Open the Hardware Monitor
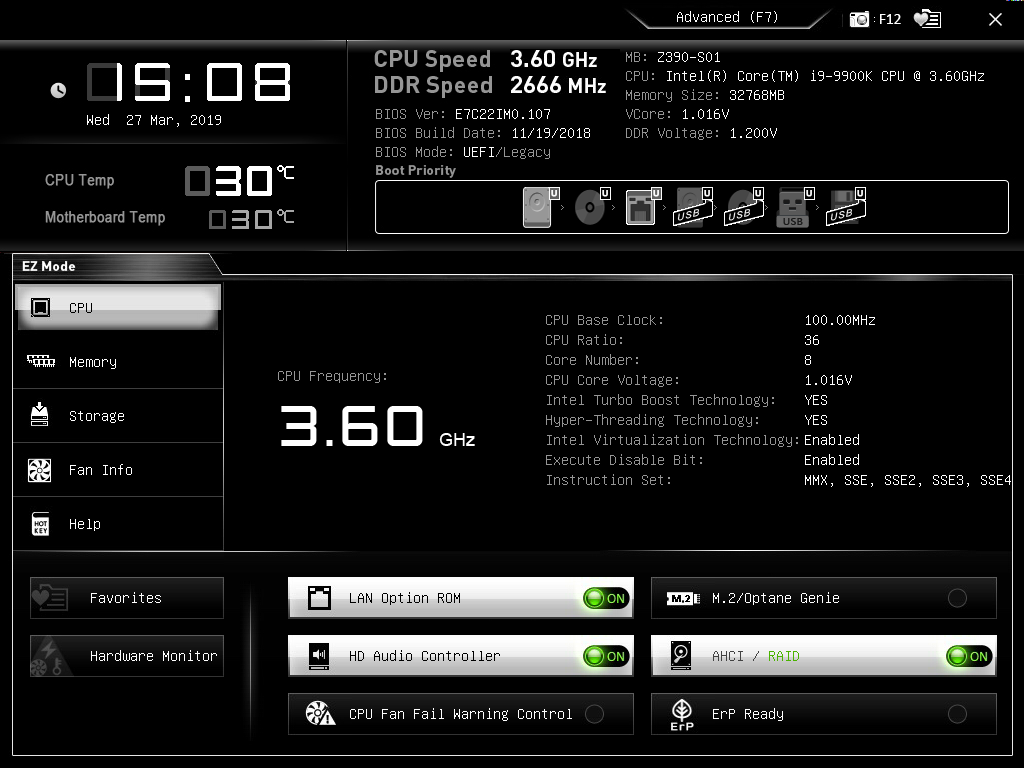 tap(126, 656)
